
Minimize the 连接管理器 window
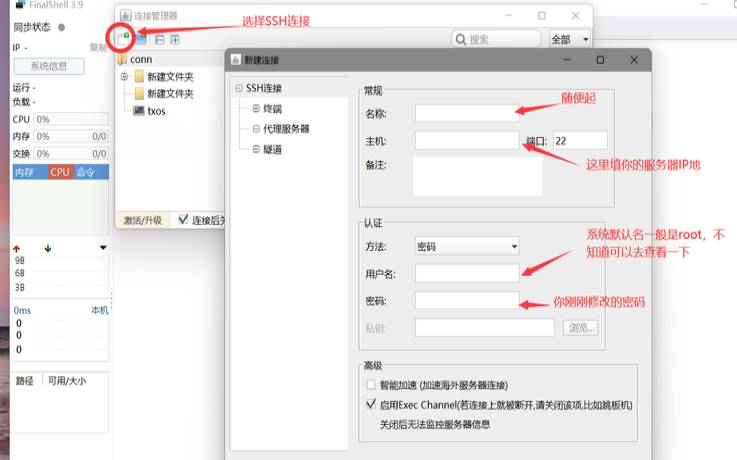coord(508,16)
